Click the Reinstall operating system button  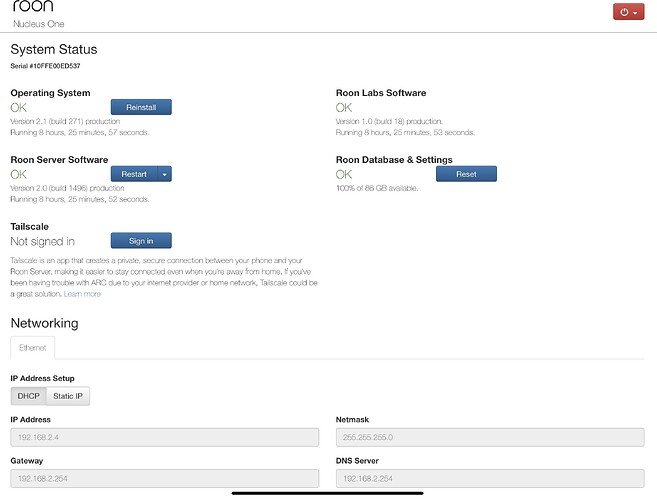pyautogui.click(x=141, y=107)
